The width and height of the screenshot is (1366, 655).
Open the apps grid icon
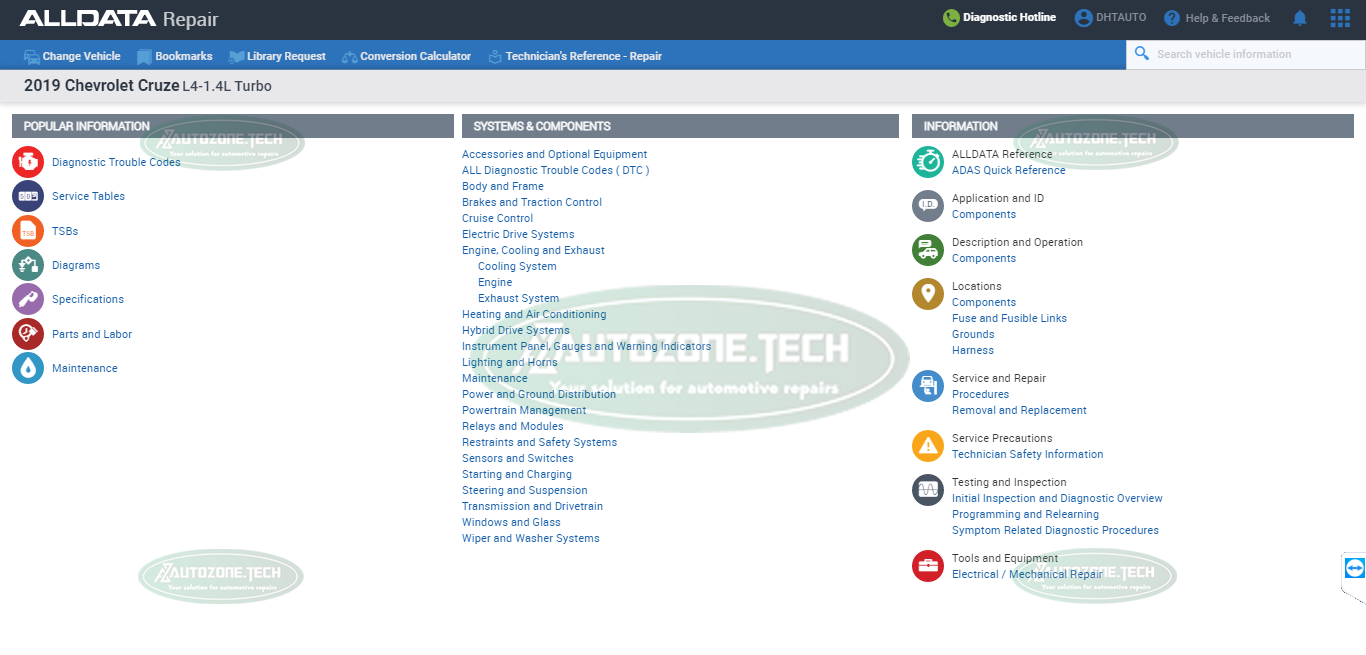(1340, 18)
